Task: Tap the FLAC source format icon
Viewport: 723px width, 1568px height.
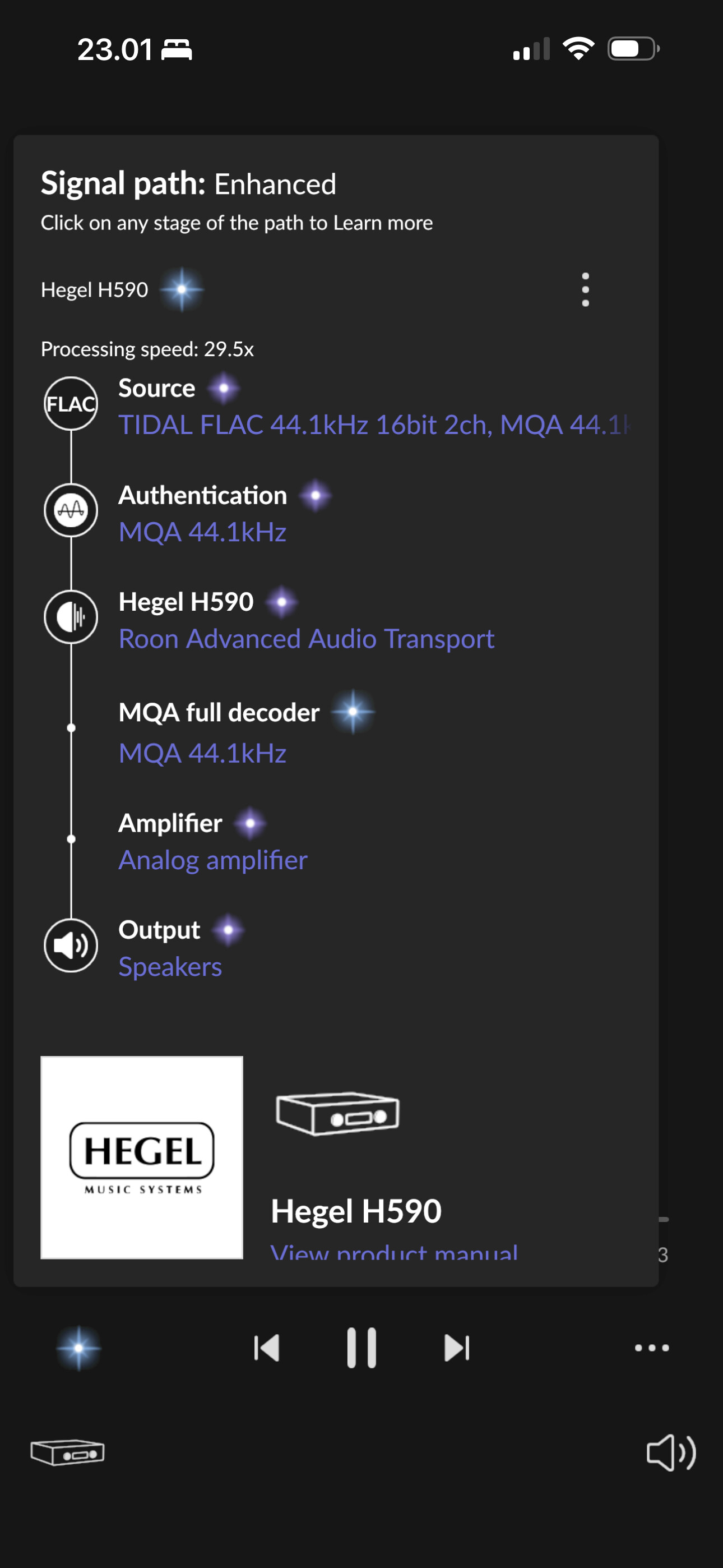Action: tap(71, 404)
